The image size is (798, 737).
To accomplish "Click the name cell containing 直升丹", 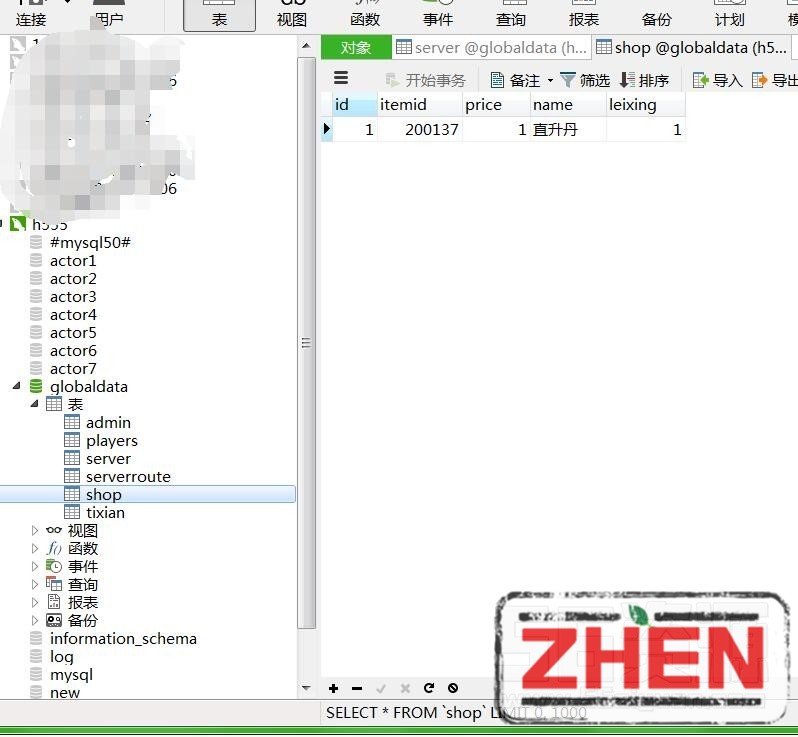I will tap(566, 130).
